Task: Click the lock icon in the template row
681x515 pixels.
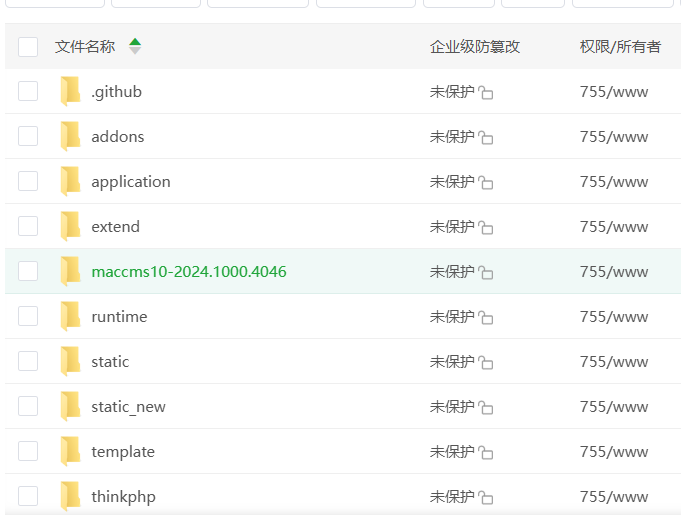Action: click(486, 453)
